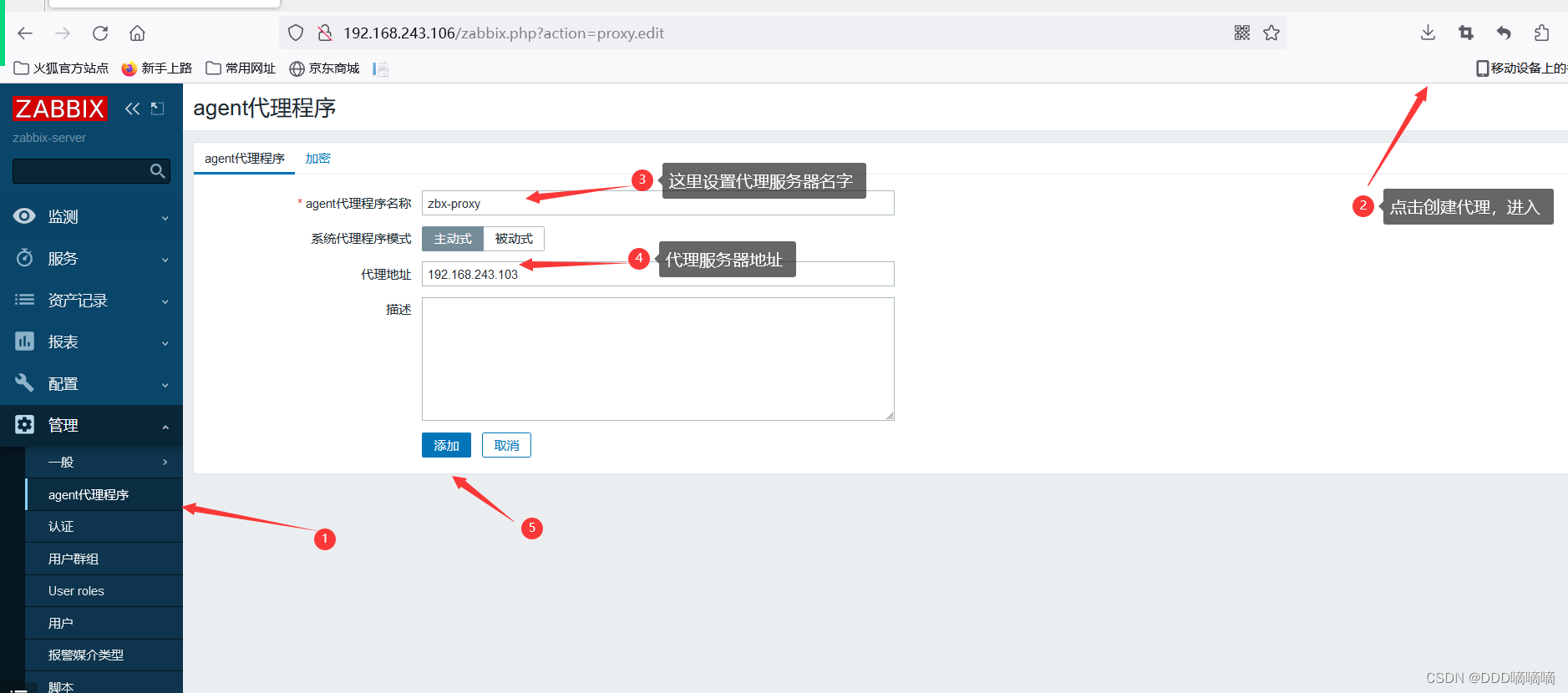This screenshot has height=693, width=1568.
Task: Click the 描述 text area
Action: 658,359
